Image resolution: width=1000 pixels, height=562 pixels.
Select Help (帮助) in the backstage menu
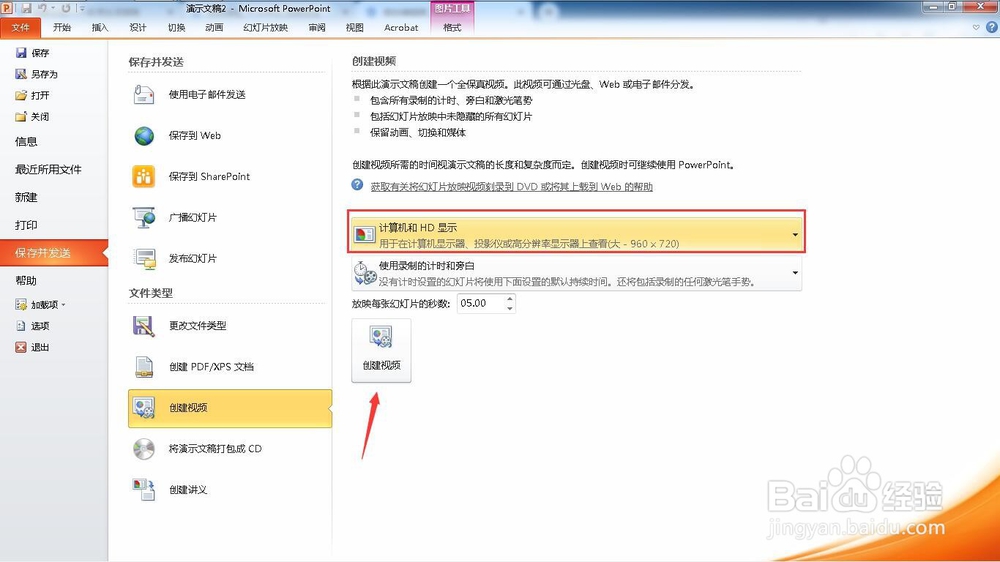pos(26,281)
